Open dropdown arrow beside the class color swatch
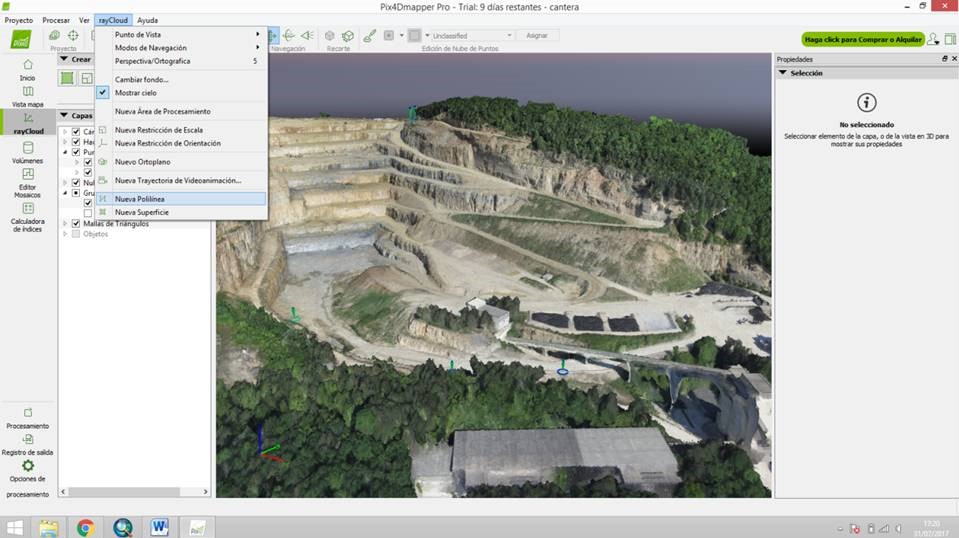 click(427, 35)
